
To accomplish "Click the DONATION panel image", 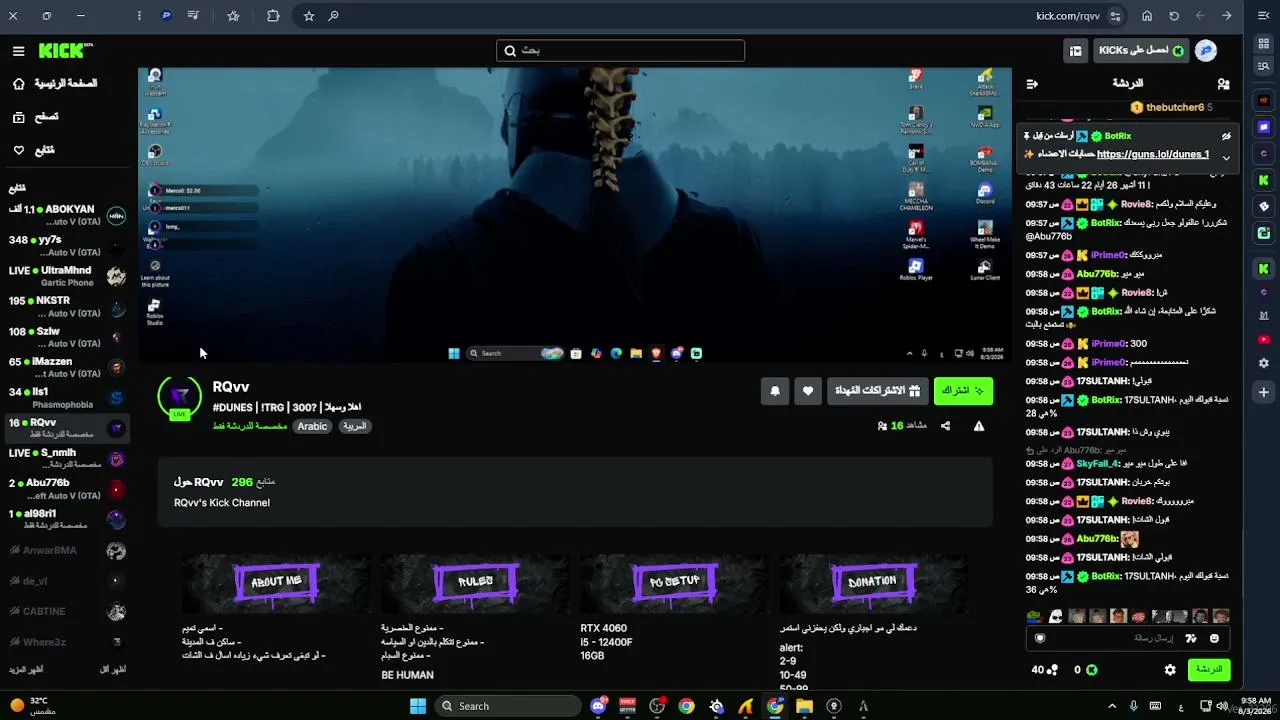I will 873,582.
